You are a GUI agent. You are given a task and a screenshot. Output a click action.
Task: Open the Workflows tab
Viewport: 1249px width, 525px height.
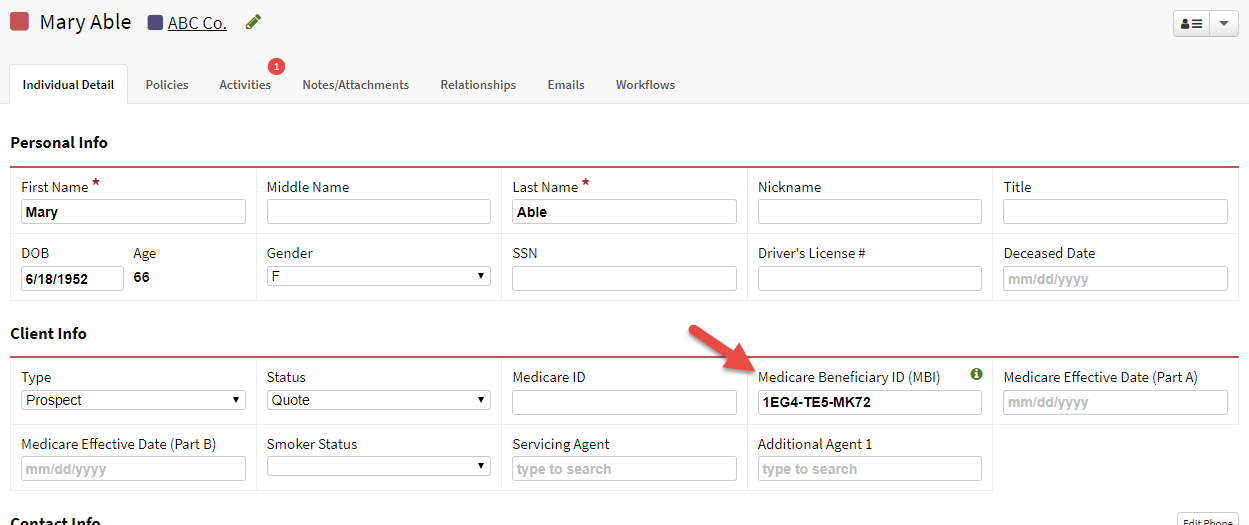(x=645, y=85)
